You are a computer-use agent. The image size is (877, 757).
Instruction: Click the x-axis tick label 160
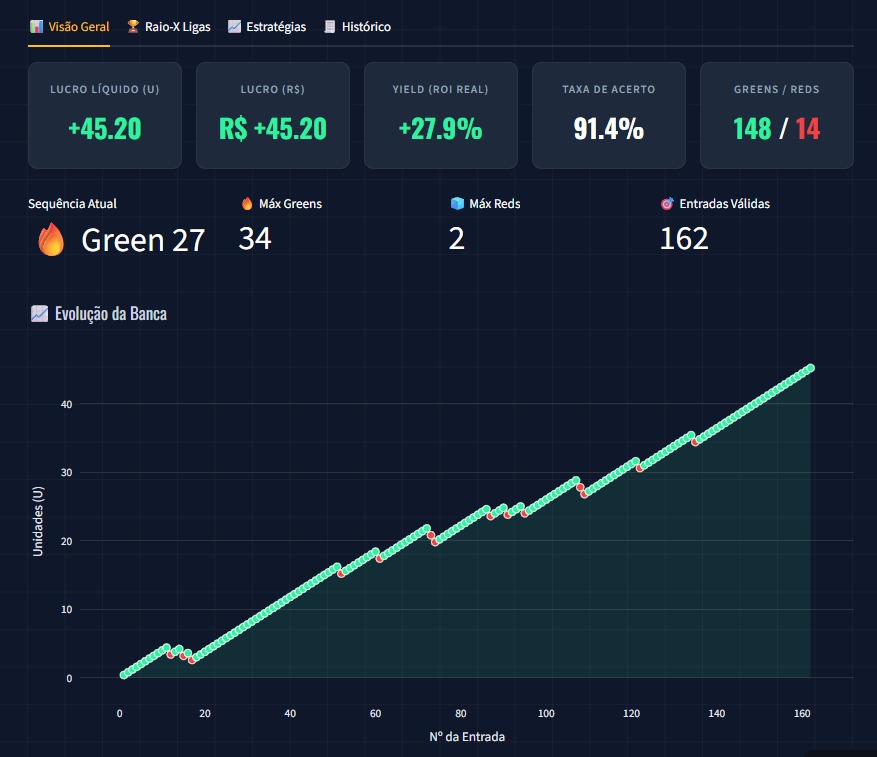click(x=802, y=713)
